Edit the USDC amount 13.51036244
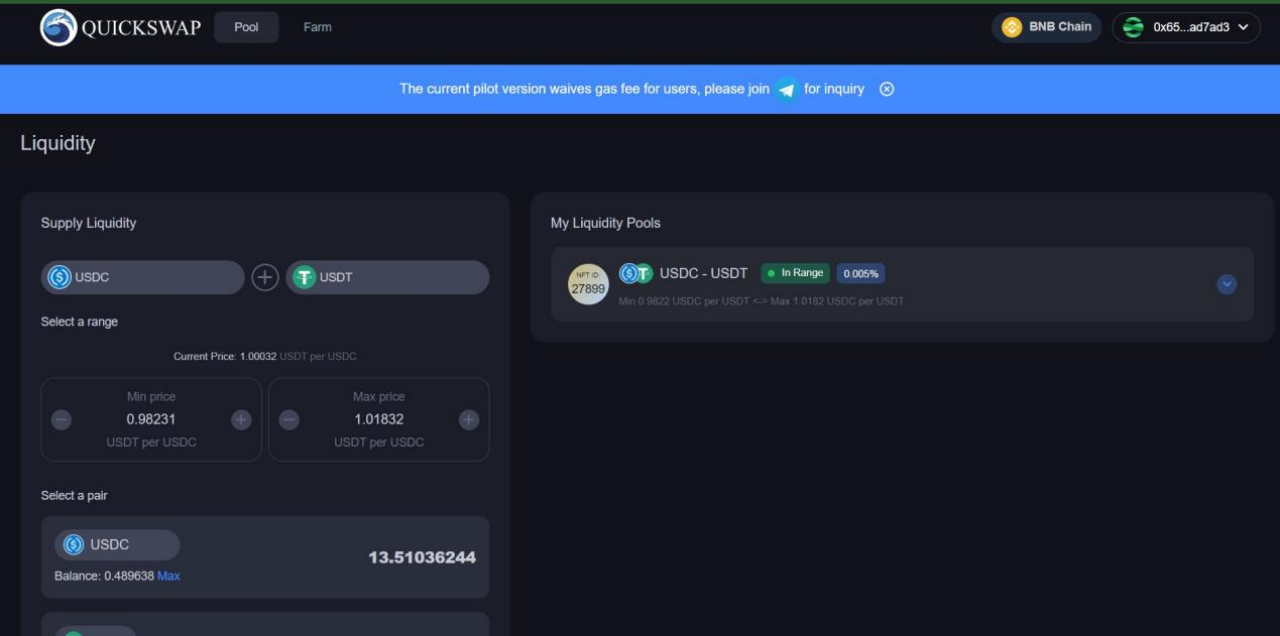This screenshot has height=636, width=1280. (x=422, y=557)
